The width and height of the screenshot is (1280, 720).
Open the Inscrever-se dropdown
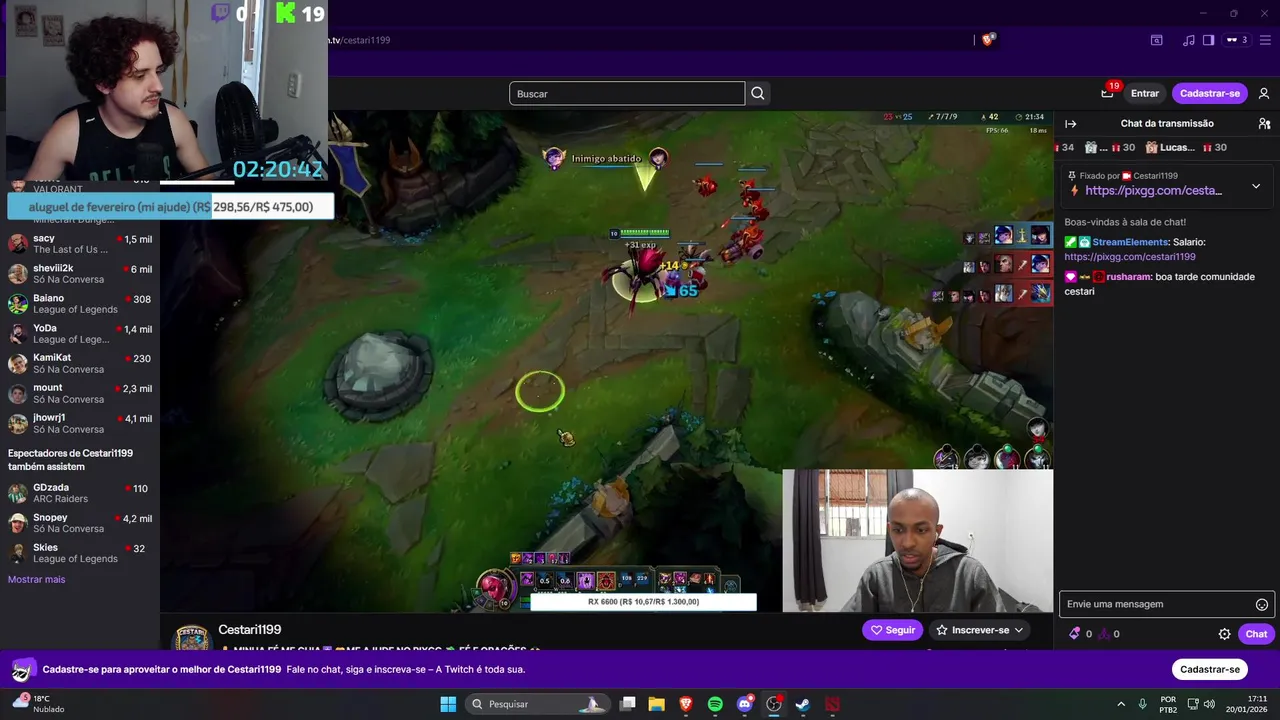pyautogui.click(x=980, y=630)
